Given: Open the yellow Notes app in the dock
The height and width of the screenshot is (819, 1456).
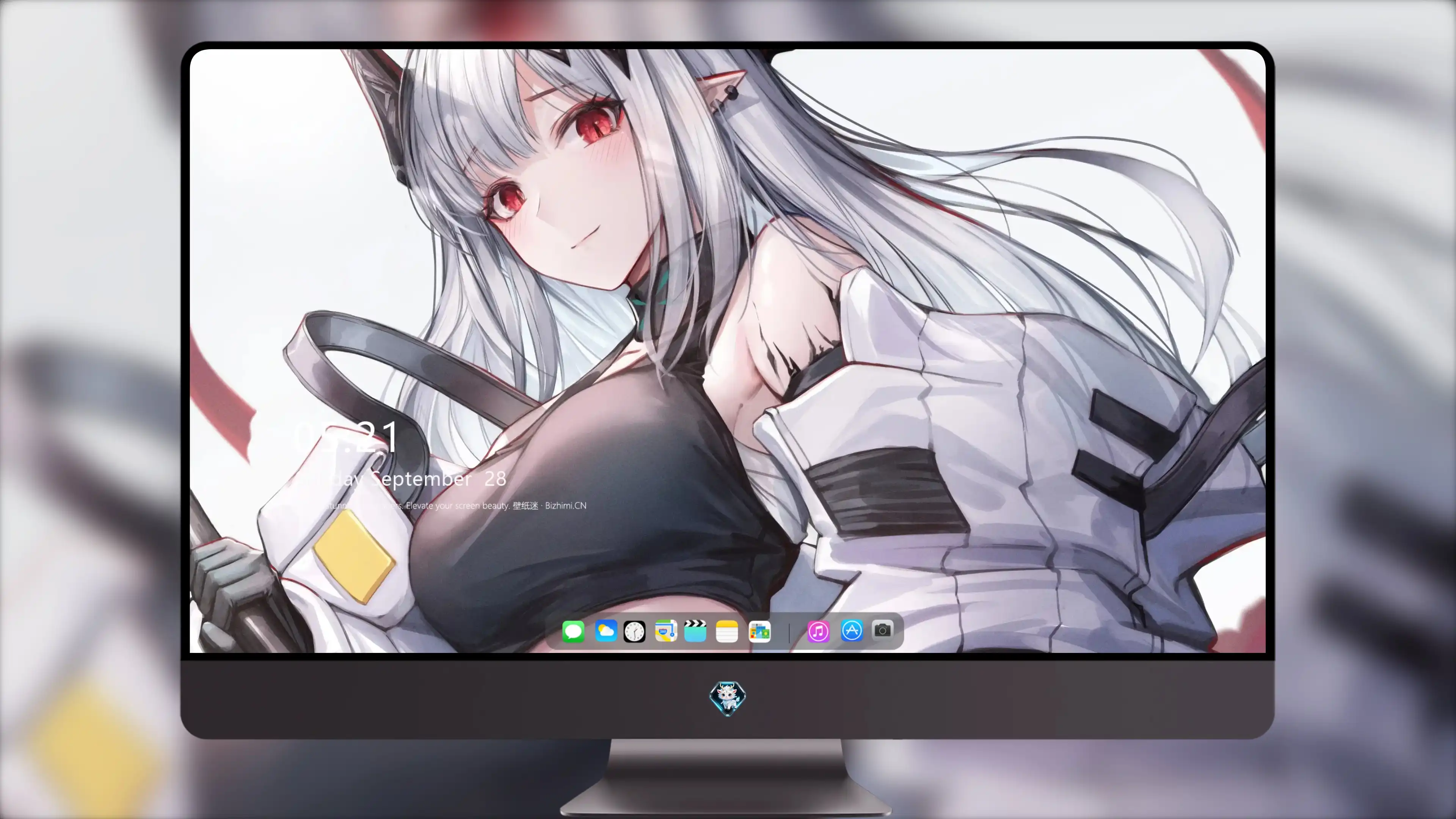Looking at the screenshot, I should pyautogui.click(x=727, y=631).
